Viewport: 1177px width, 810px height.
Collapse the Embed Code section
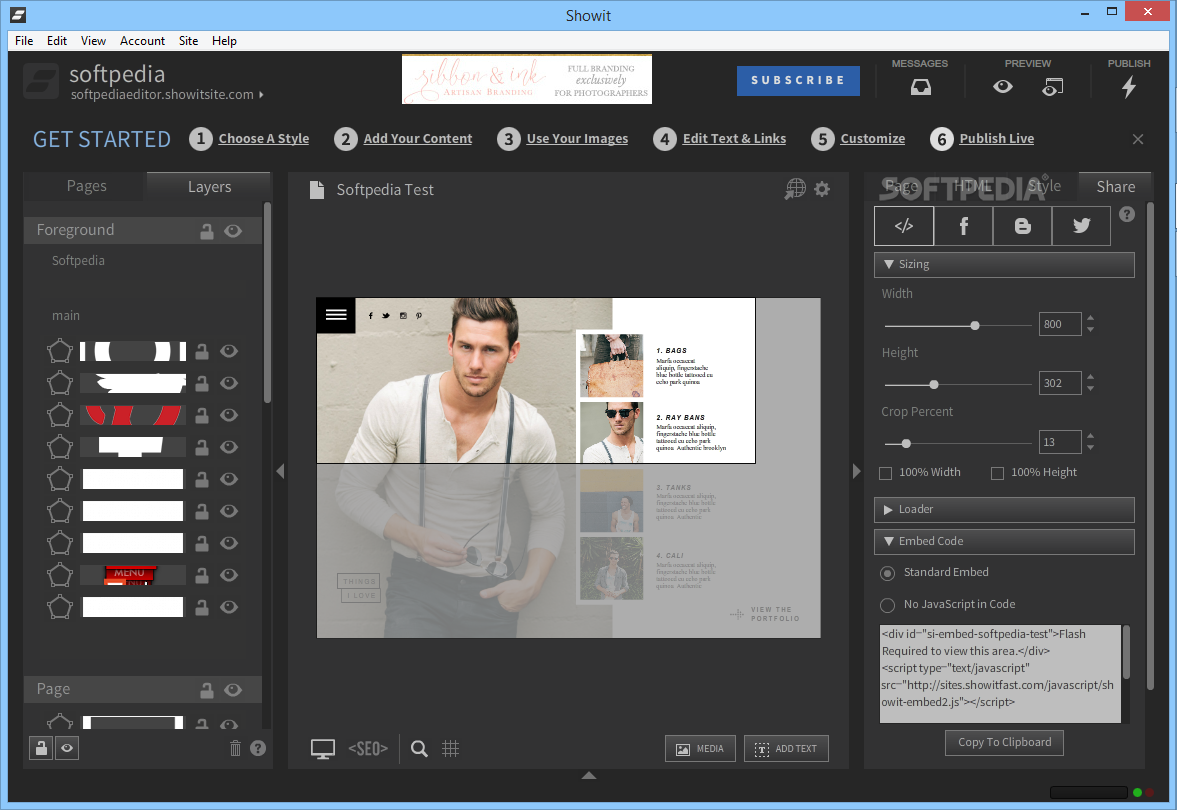[x=1004, y=541]
